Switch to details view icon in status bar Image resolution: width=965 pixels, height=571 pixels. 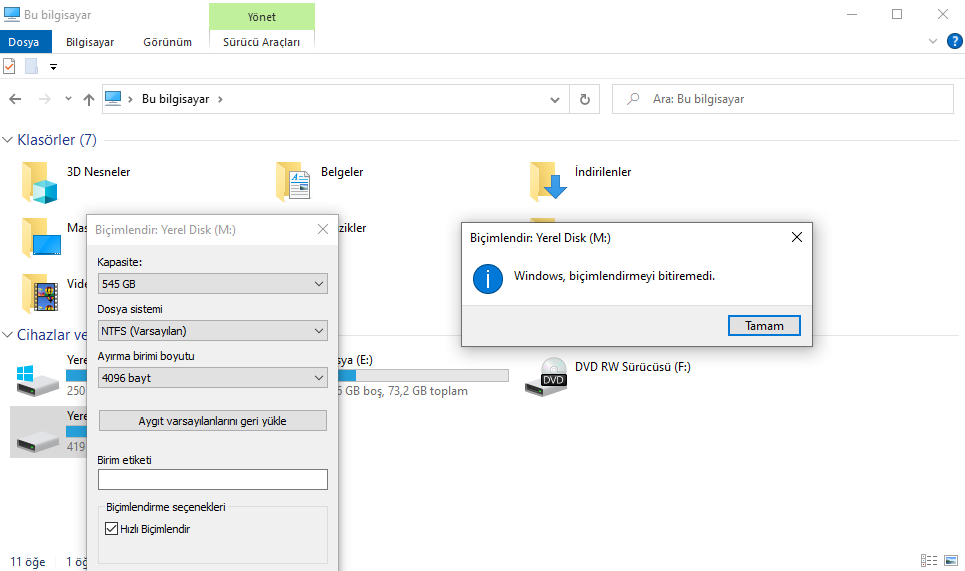point(929,561)
